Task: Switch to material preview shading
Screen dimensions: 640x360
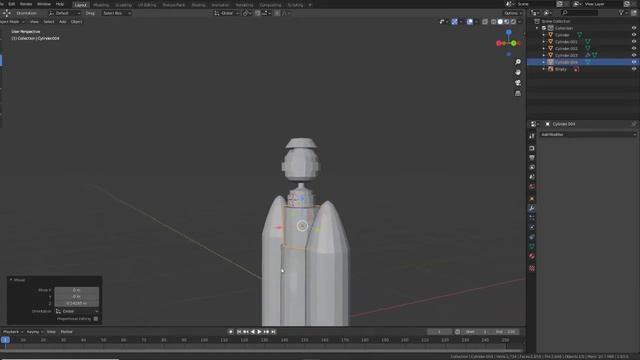Action: click(x=507, y=22)
